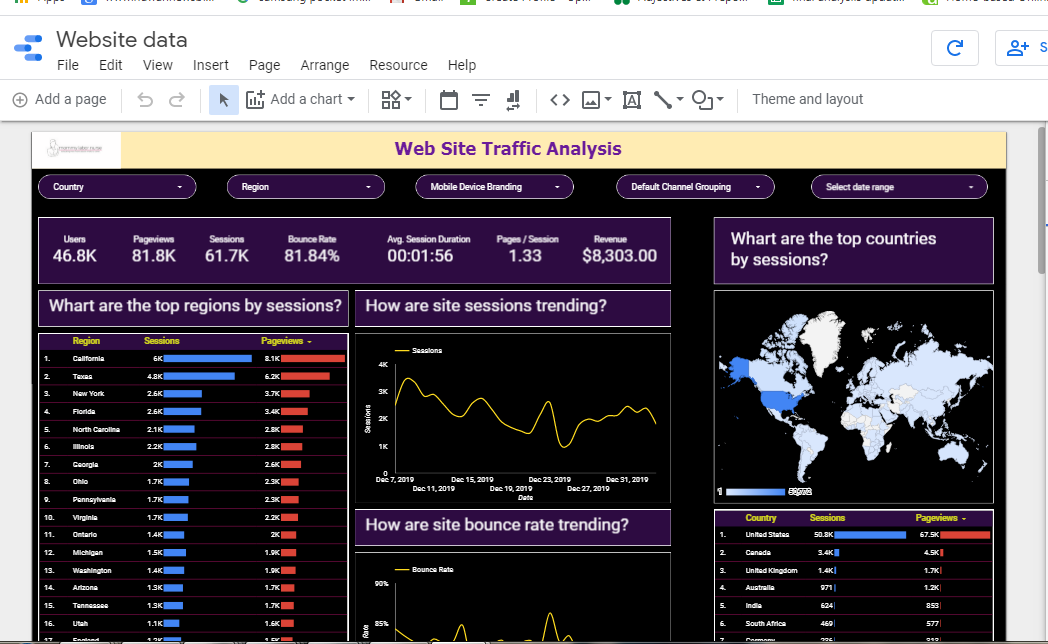Image resolution: width=1048 pixels, height=644 pixels.
Task: Insert a date range control
Action: (x=449, y=99)
